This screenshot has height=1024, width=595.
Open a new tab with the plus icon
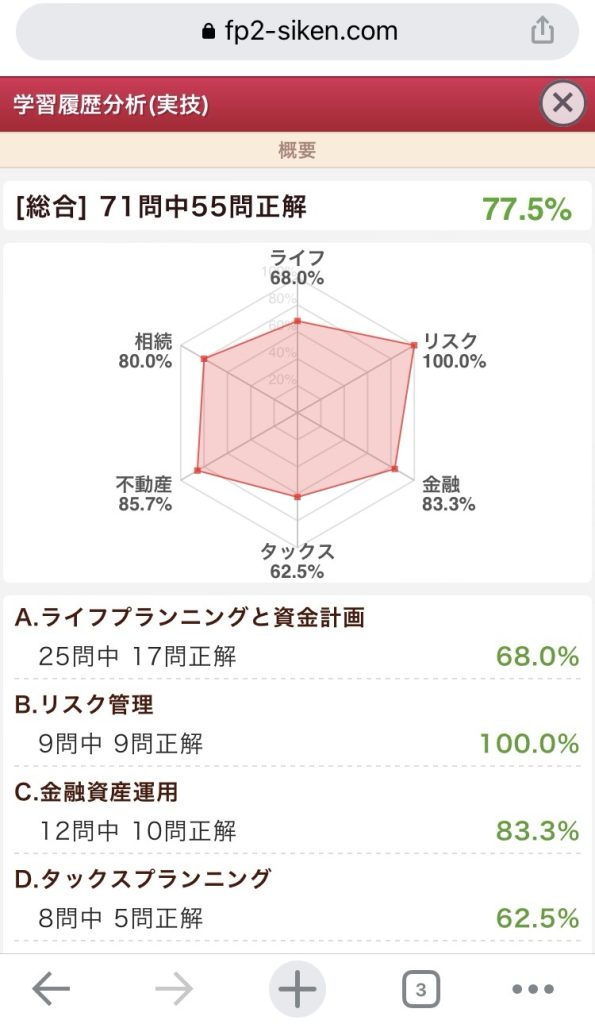297,988
